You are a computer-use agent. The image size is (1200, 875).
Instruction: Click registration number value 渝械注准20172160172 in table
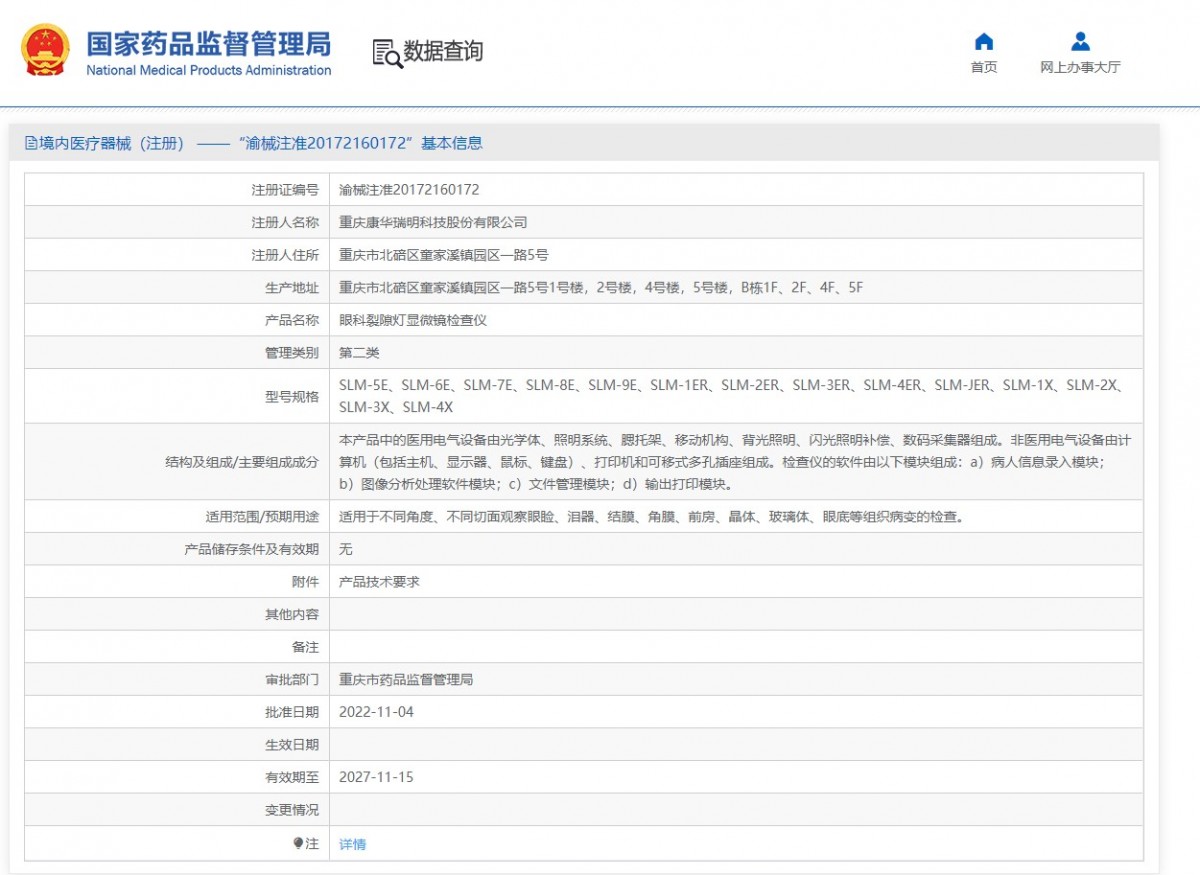tap(409, 189)
